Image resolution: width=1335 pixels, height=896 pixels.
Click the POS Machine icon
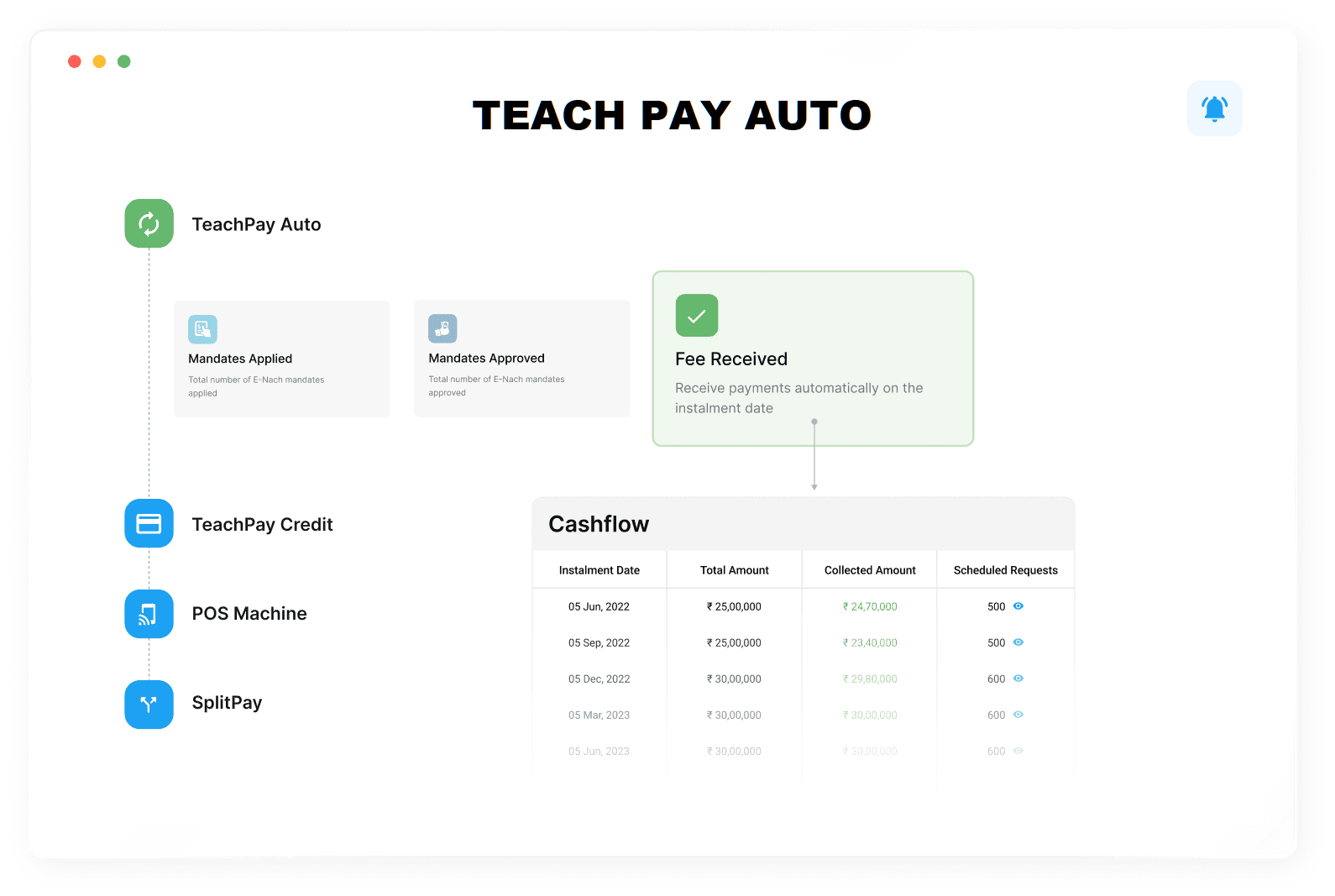click(x=149, y=614)
